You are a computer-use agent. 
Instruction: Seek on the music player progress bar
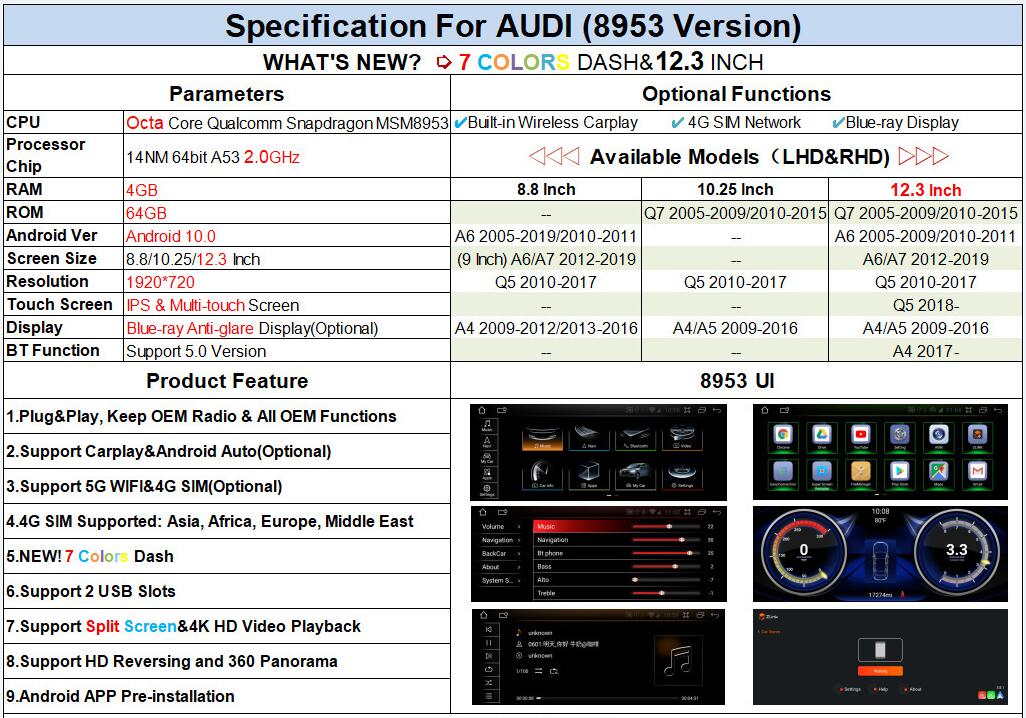coord(607,698)
